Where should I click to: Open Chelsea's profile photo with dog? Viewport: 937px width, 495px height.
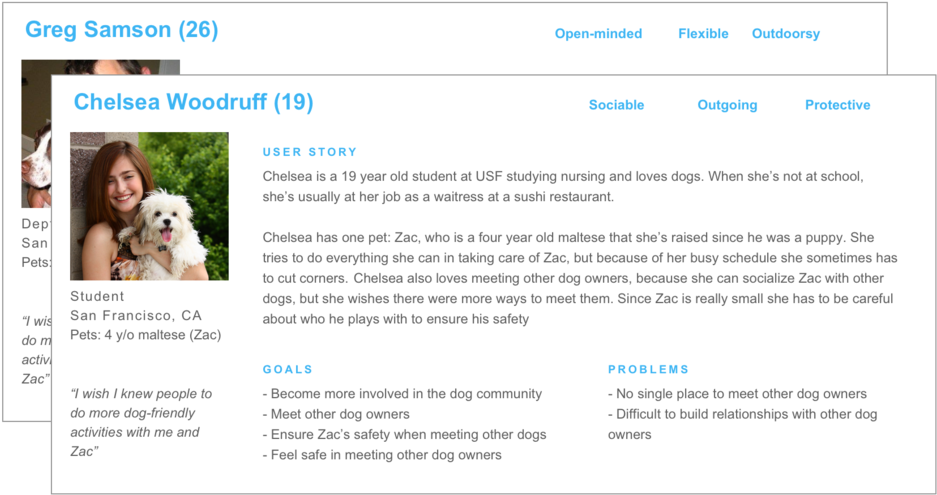[x=149, y=206]
